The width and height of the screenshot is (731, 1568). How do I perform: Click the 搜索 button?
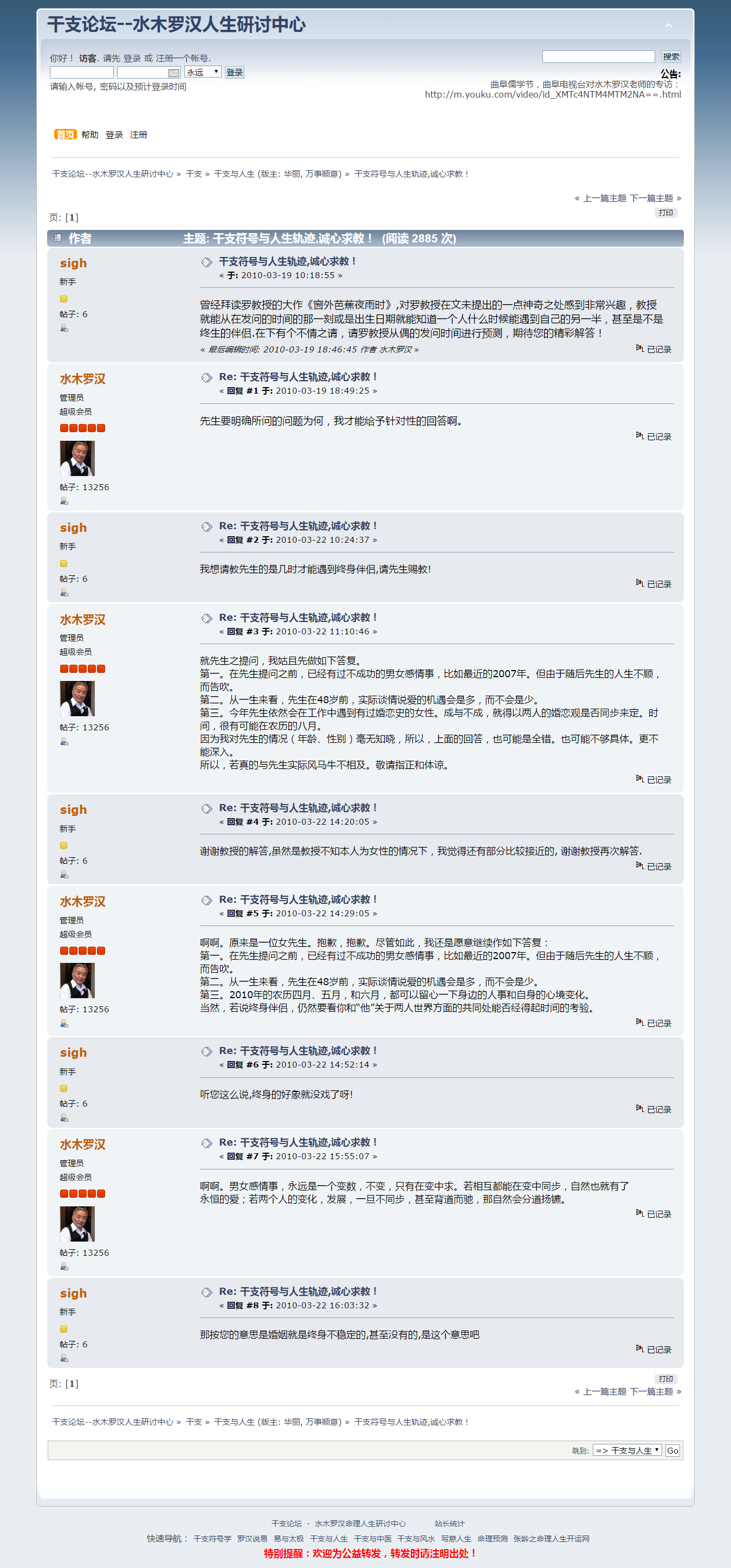[x=671, y=56]
